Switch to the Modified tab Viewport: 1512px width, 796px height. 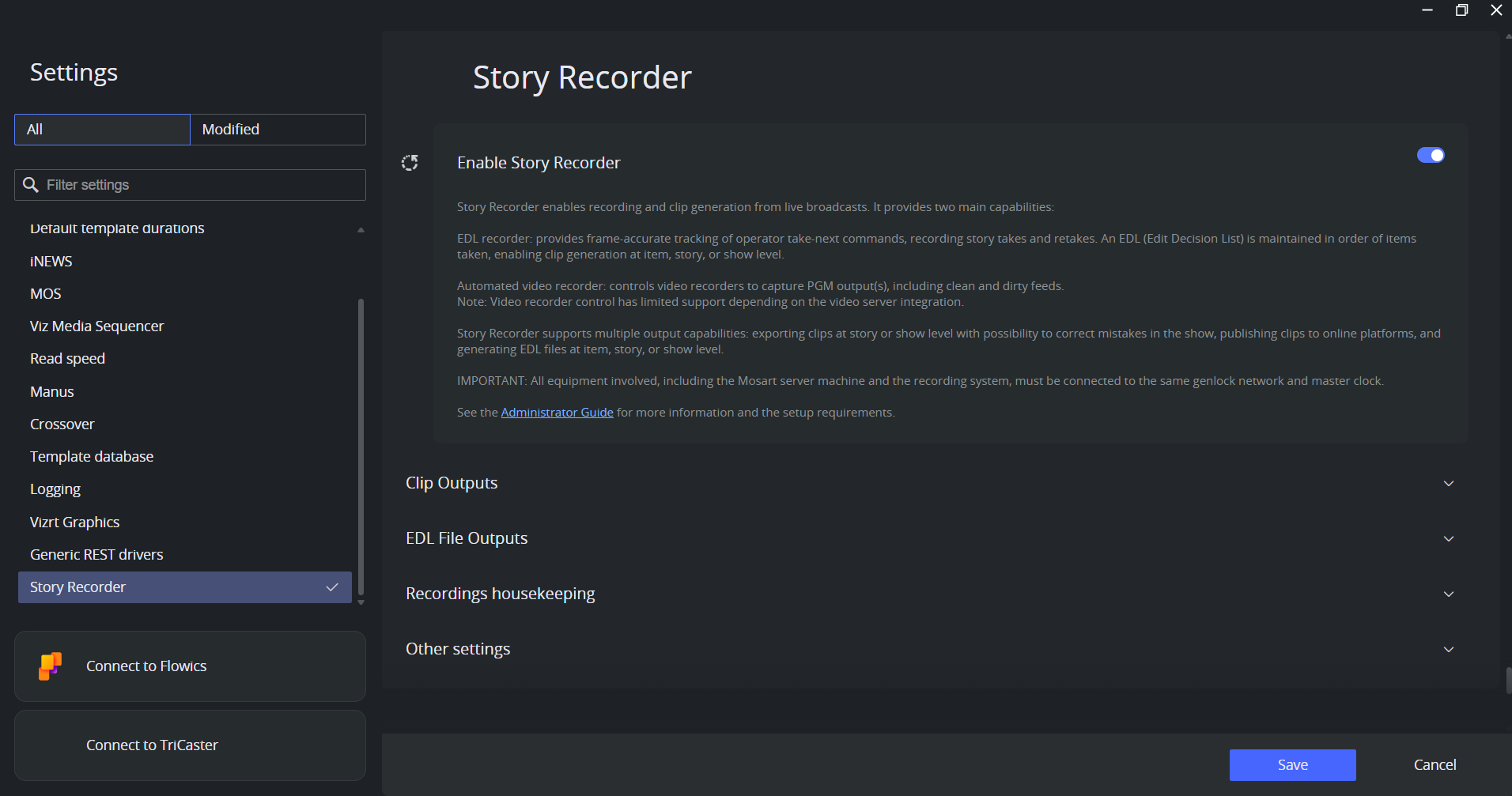tap(278, 130)
